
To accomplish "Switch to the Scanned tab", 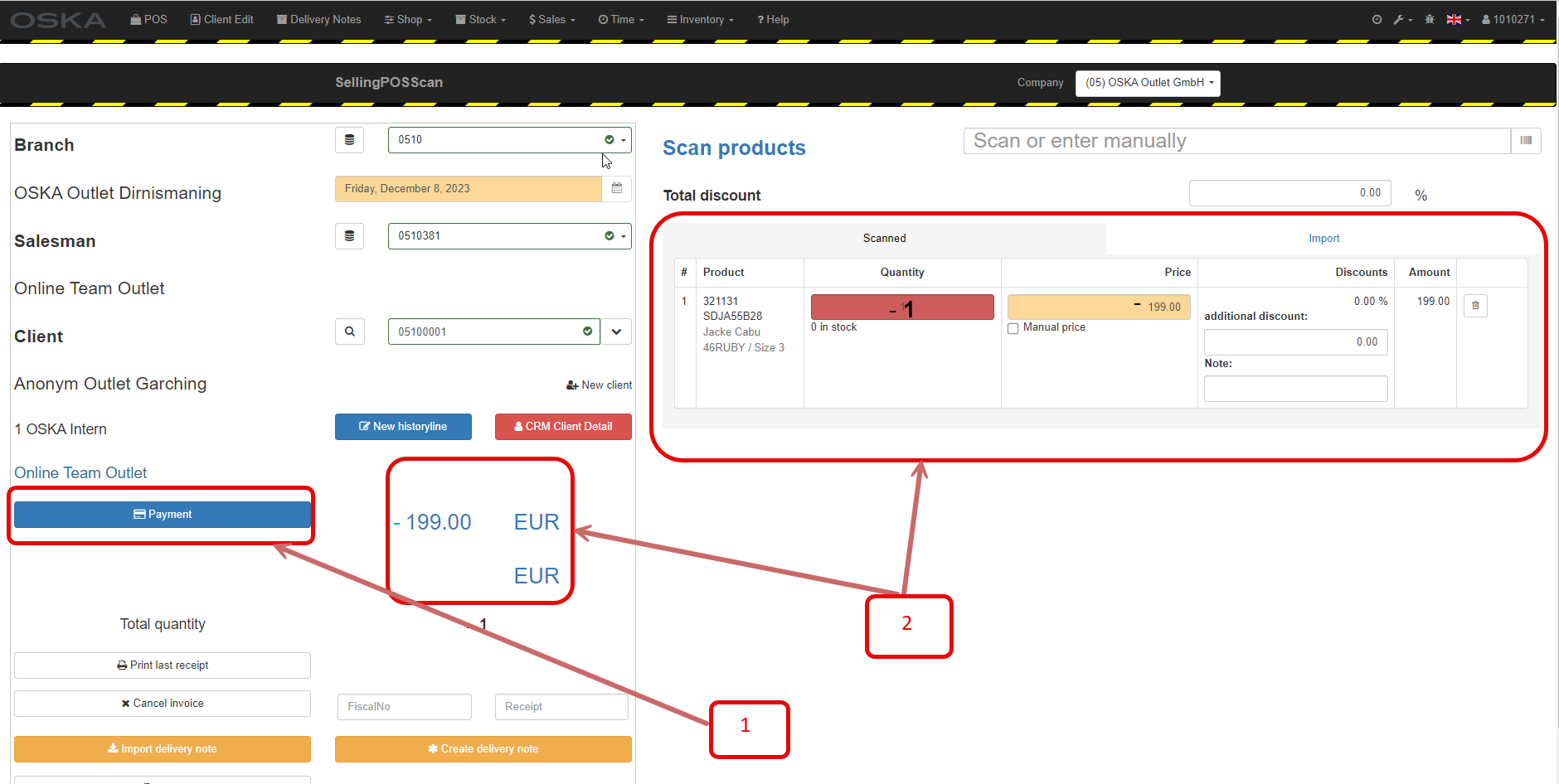I will [884, 239].
